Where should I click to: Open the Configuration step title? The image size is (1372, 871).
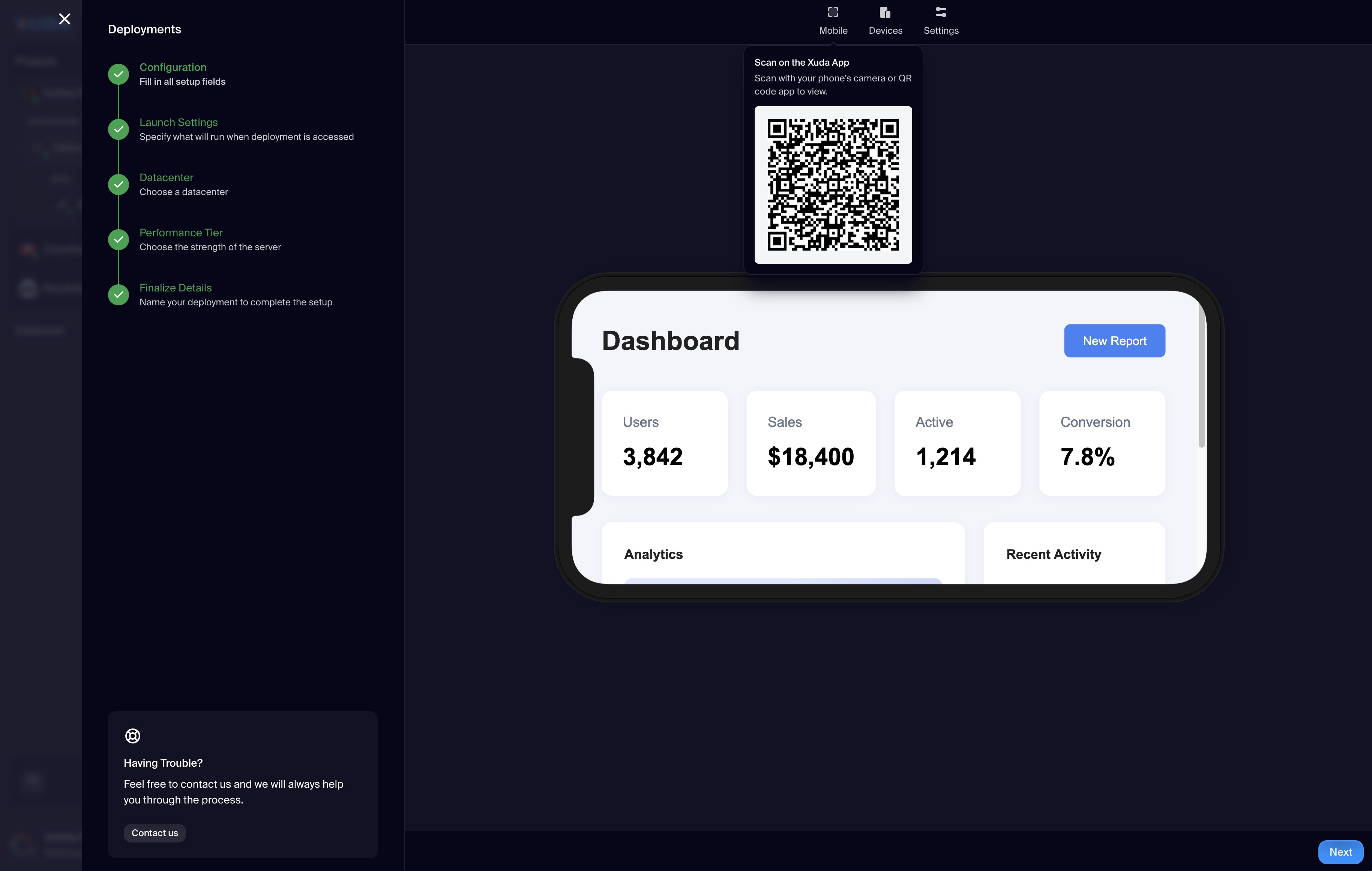173,67
